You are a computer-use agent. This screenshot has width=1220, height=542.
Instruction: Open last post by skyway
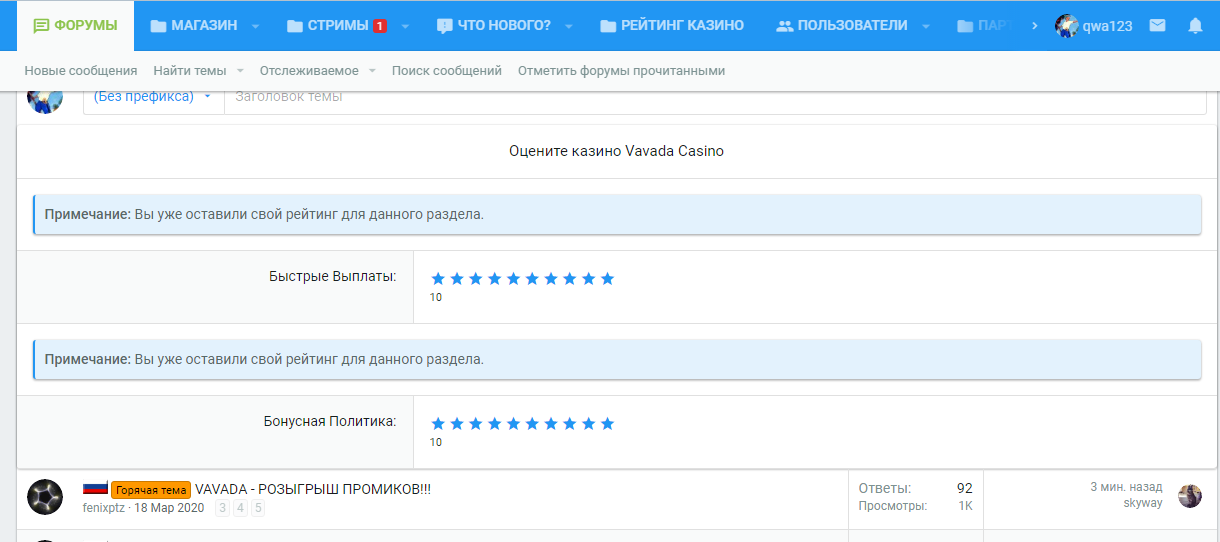point(1143,503)
